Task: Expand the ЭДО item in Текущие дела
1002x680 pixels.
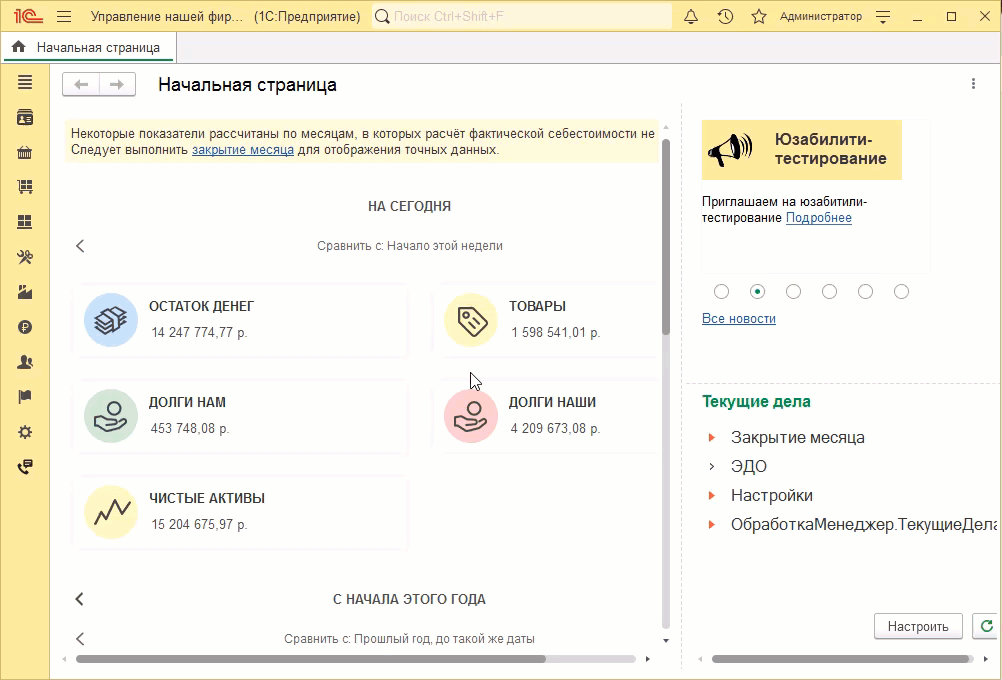Action: coord(711,467)
